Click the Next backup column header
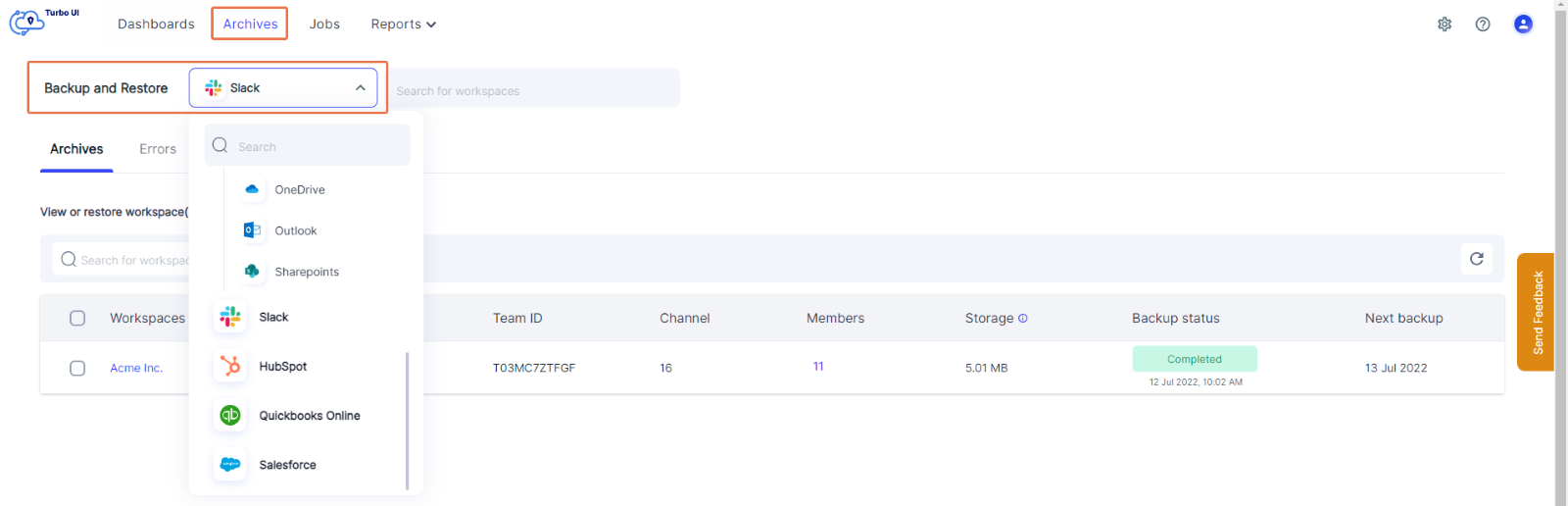 point(1403,318)
